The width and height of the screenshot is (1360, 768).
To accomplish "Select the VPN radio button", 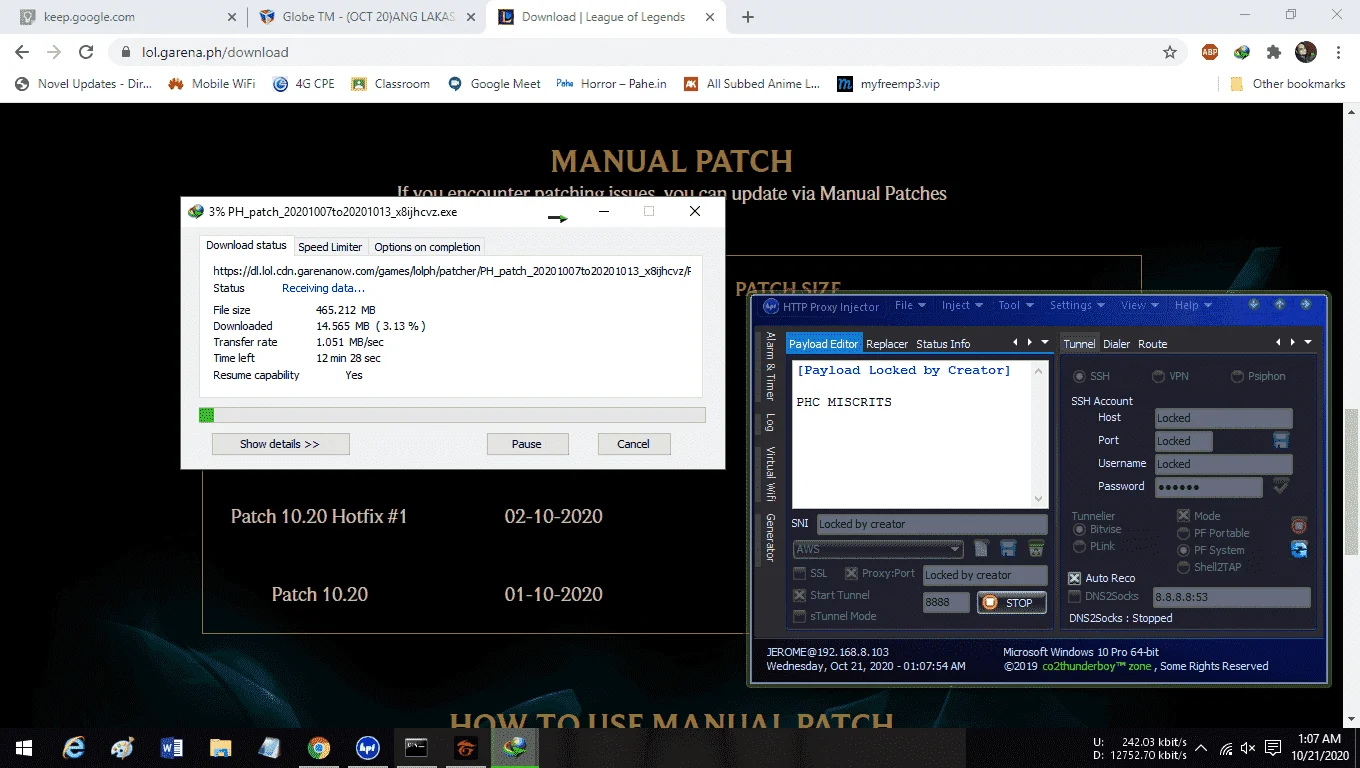I will tap(1158, 376).
